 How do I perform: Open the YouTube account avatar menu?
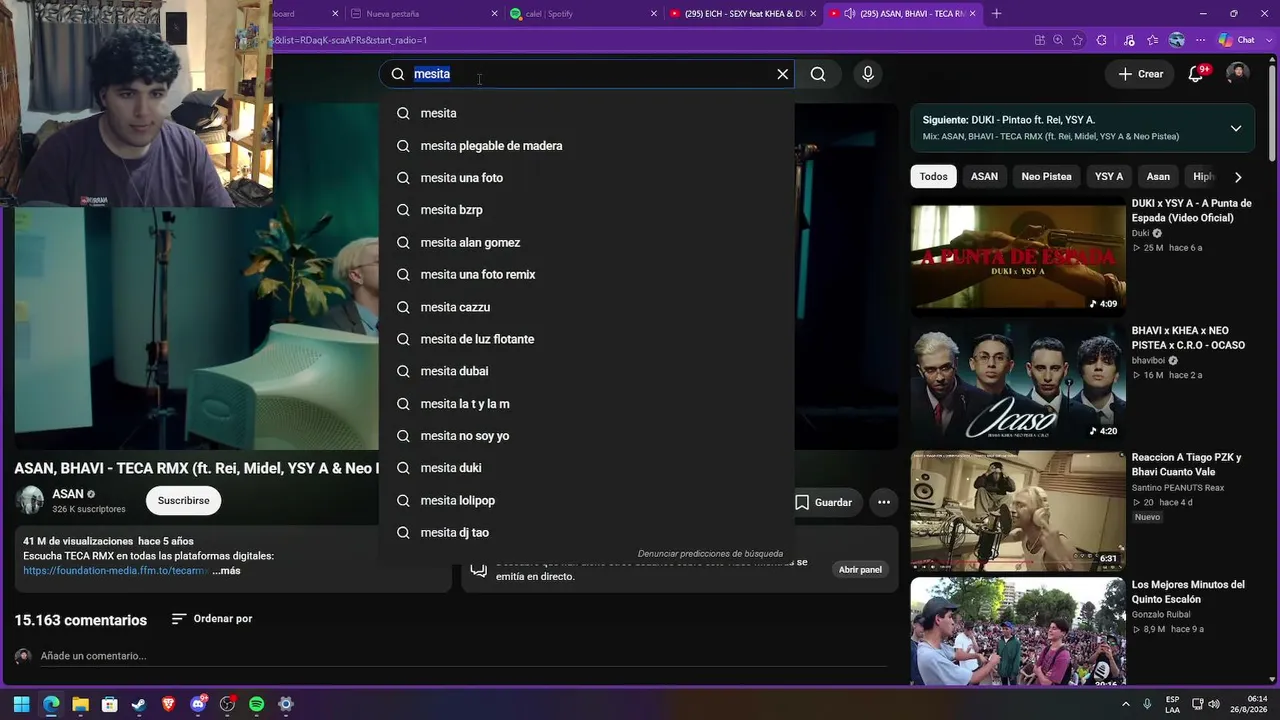point(1238,74)
